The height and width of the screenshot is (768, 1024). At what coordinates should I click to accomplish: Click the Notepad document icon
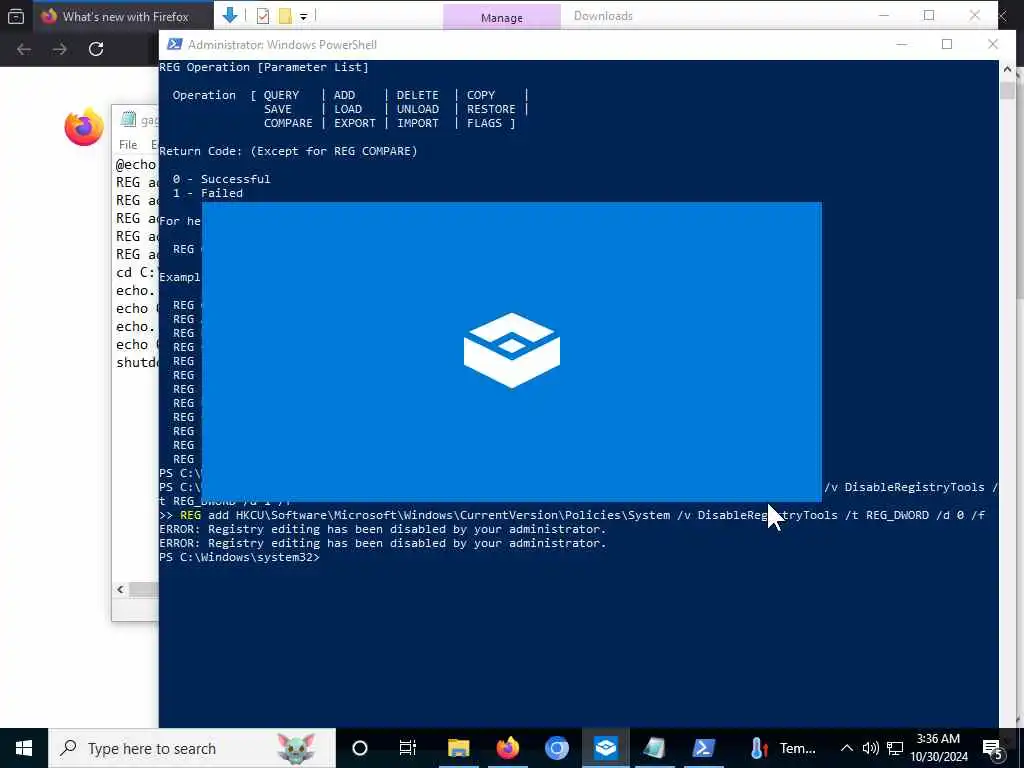129,119
